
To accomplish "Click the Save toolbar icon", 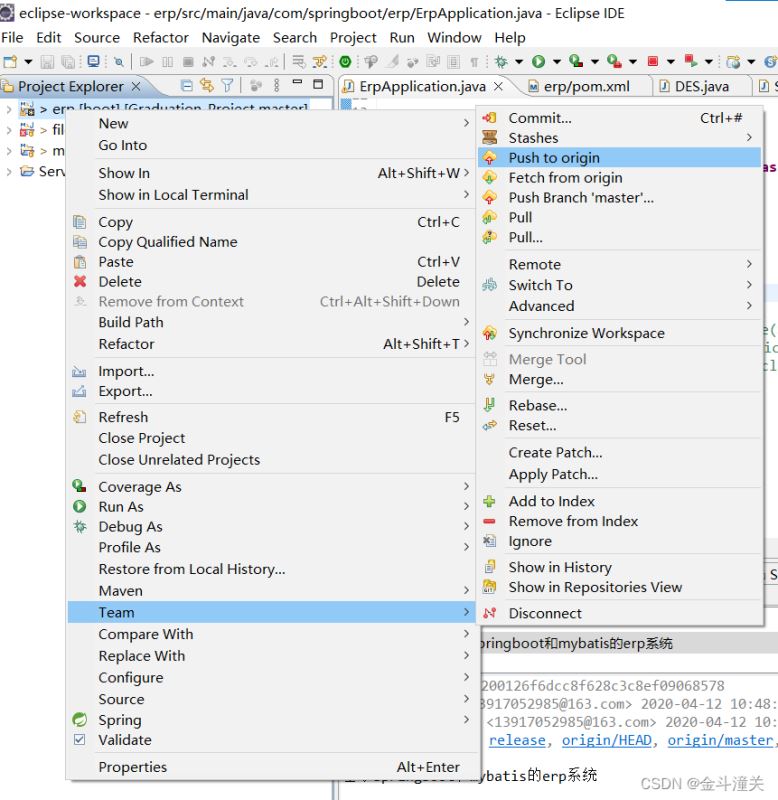I will (x=47, y=62).
